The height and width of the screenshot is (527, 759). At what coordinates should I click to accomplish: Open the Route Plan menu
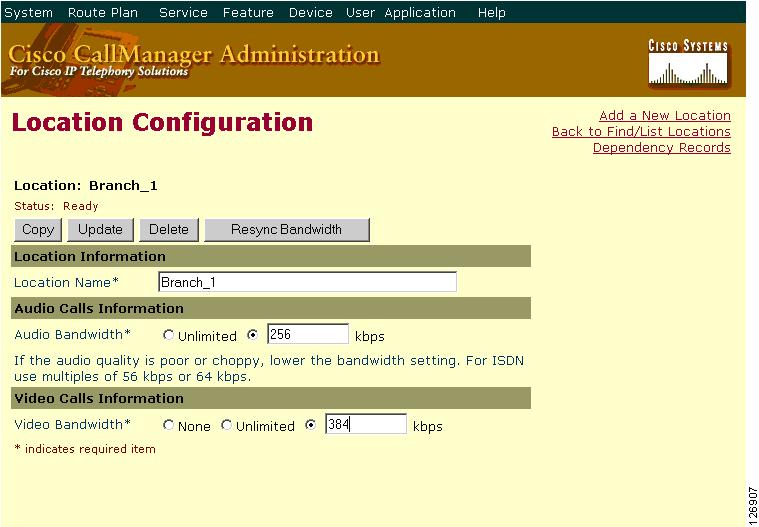tap(103, 13)
